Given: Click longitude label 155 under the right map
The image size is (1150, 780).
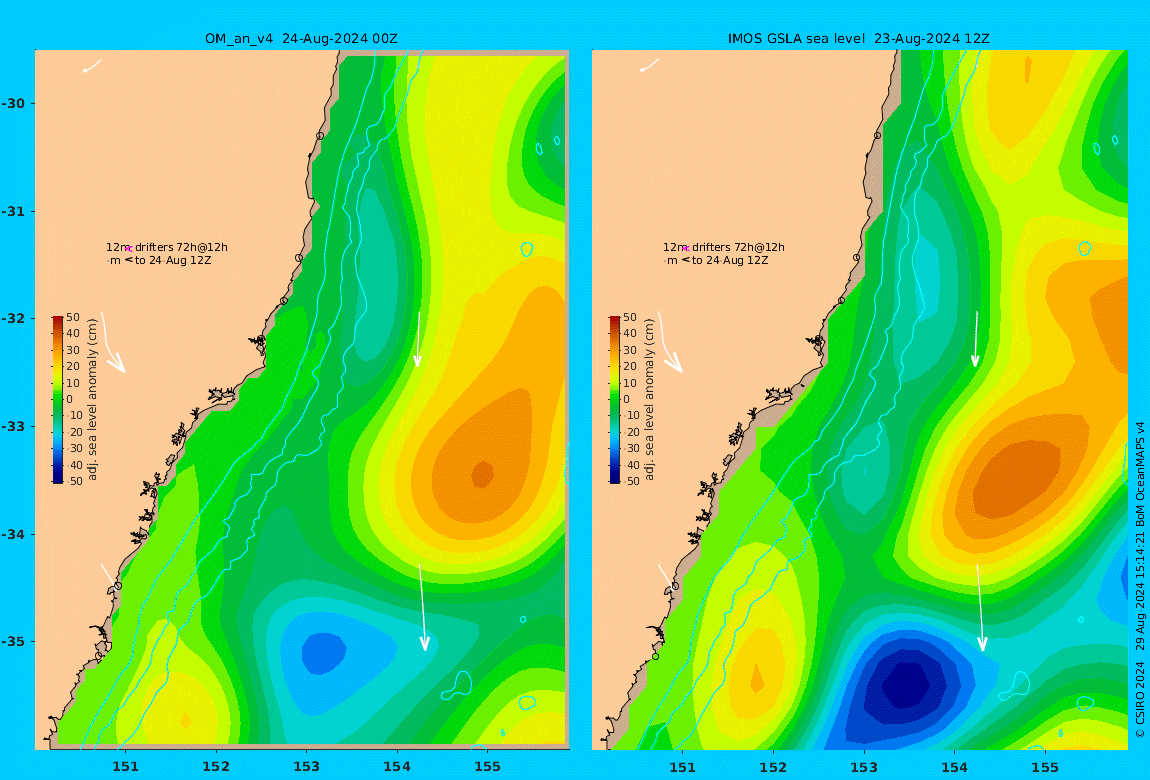Looking at the screenshot, I should coord(1045,767).
